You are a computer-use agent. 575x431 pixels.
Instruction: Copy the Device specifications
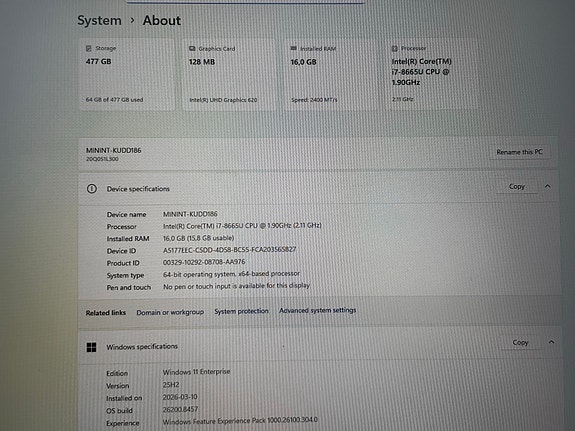pyautogui.click(x=517, y=186)
